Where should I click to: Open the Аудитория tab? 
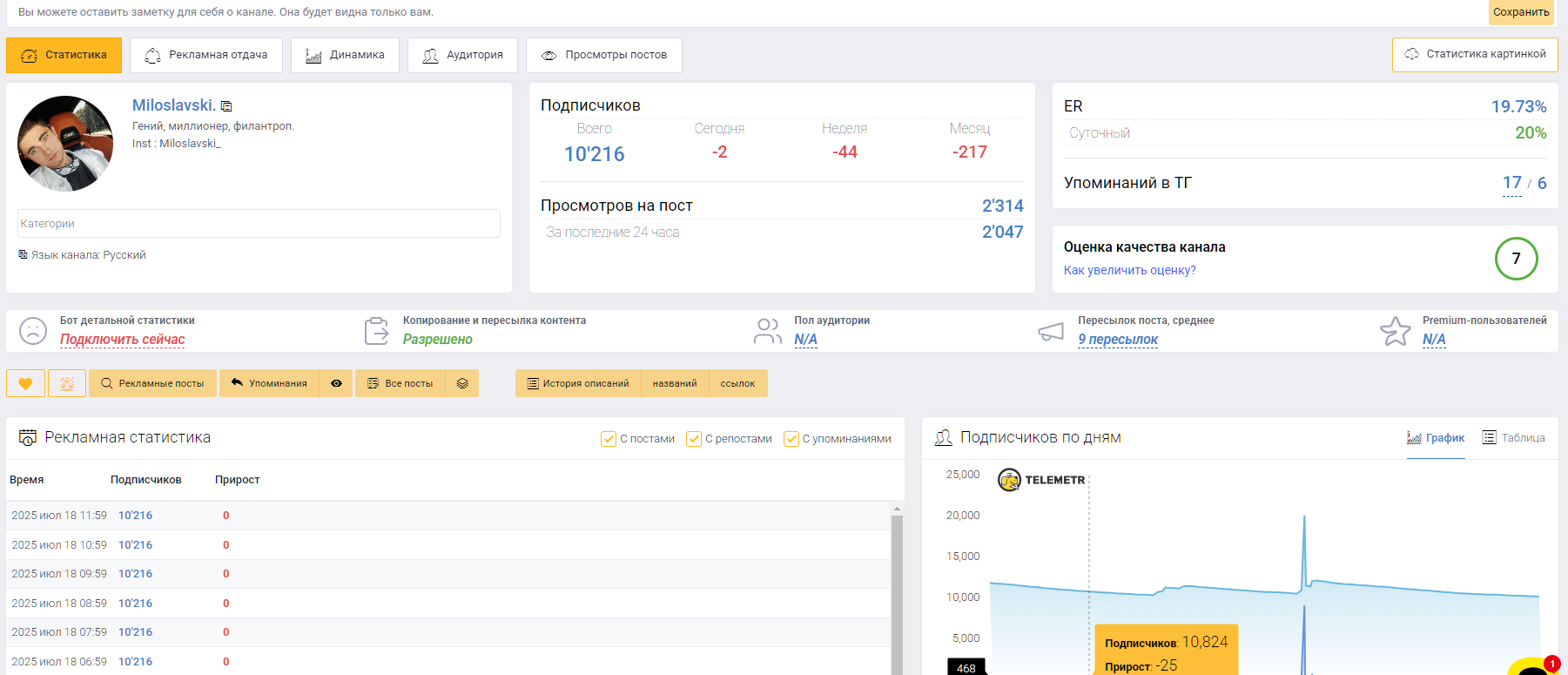(462, 55)
